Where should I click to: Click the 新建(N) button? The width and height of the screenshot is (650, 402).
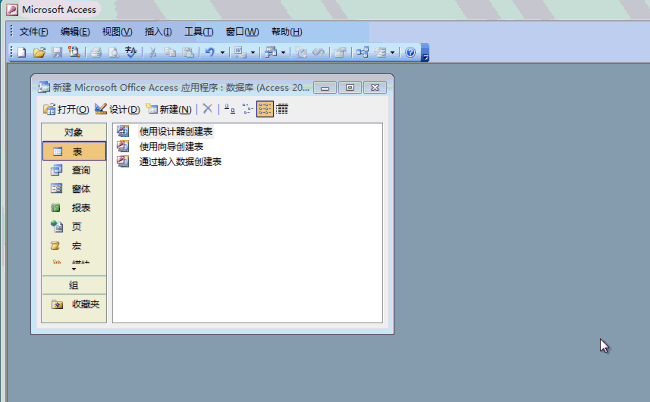pos(169,109)
